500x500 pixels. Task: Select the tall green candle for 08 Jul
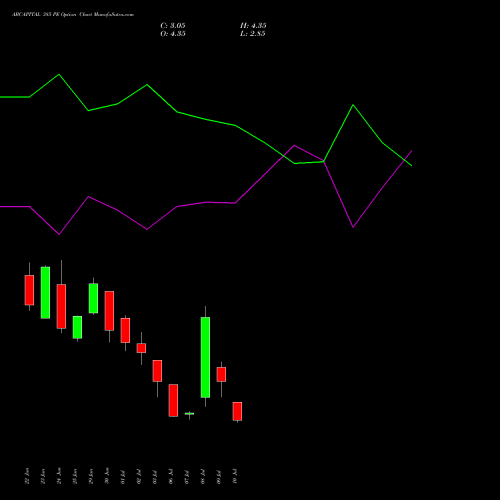pos(205,357)
